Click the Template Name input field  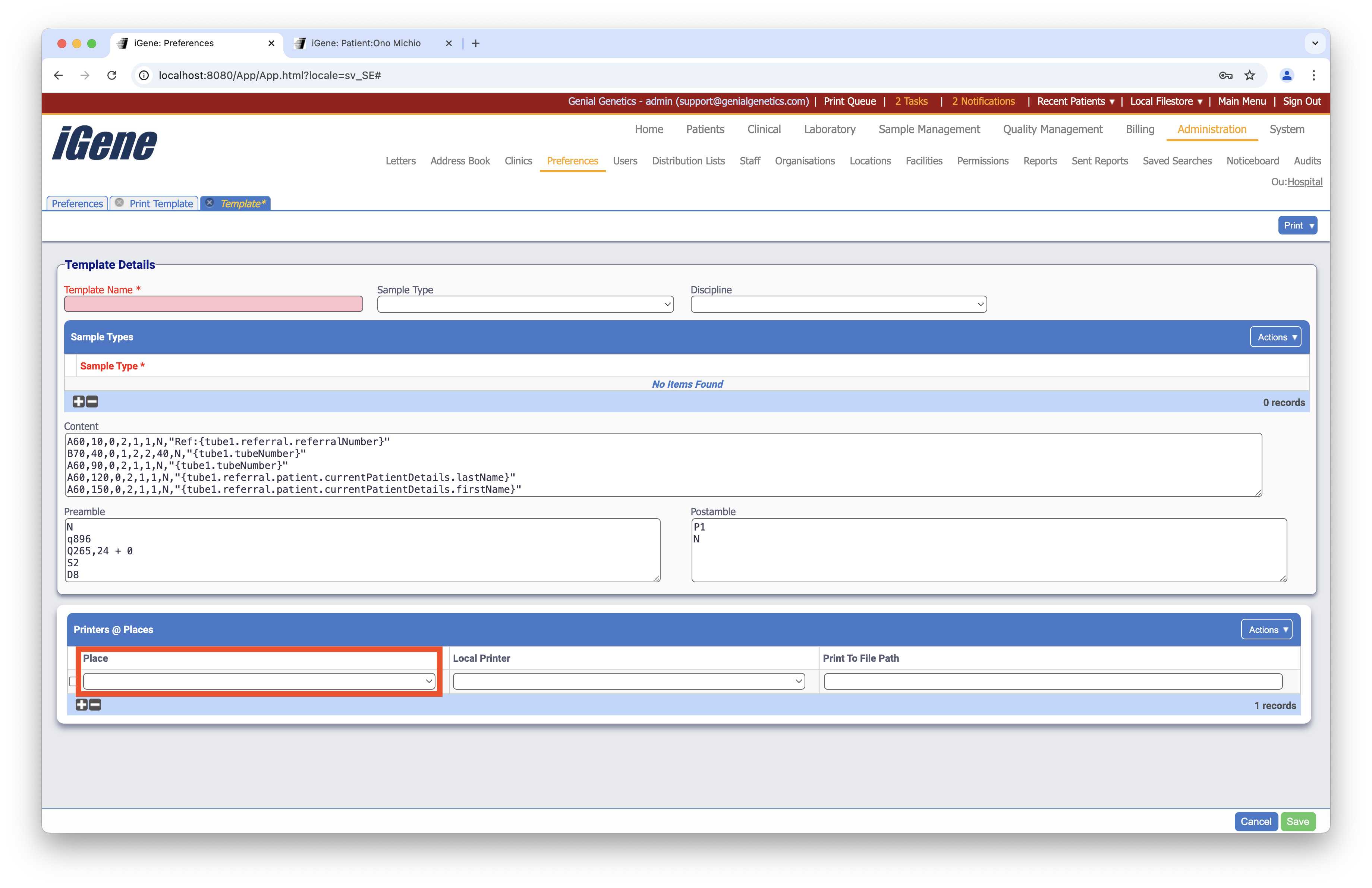(x=213, y=304)
